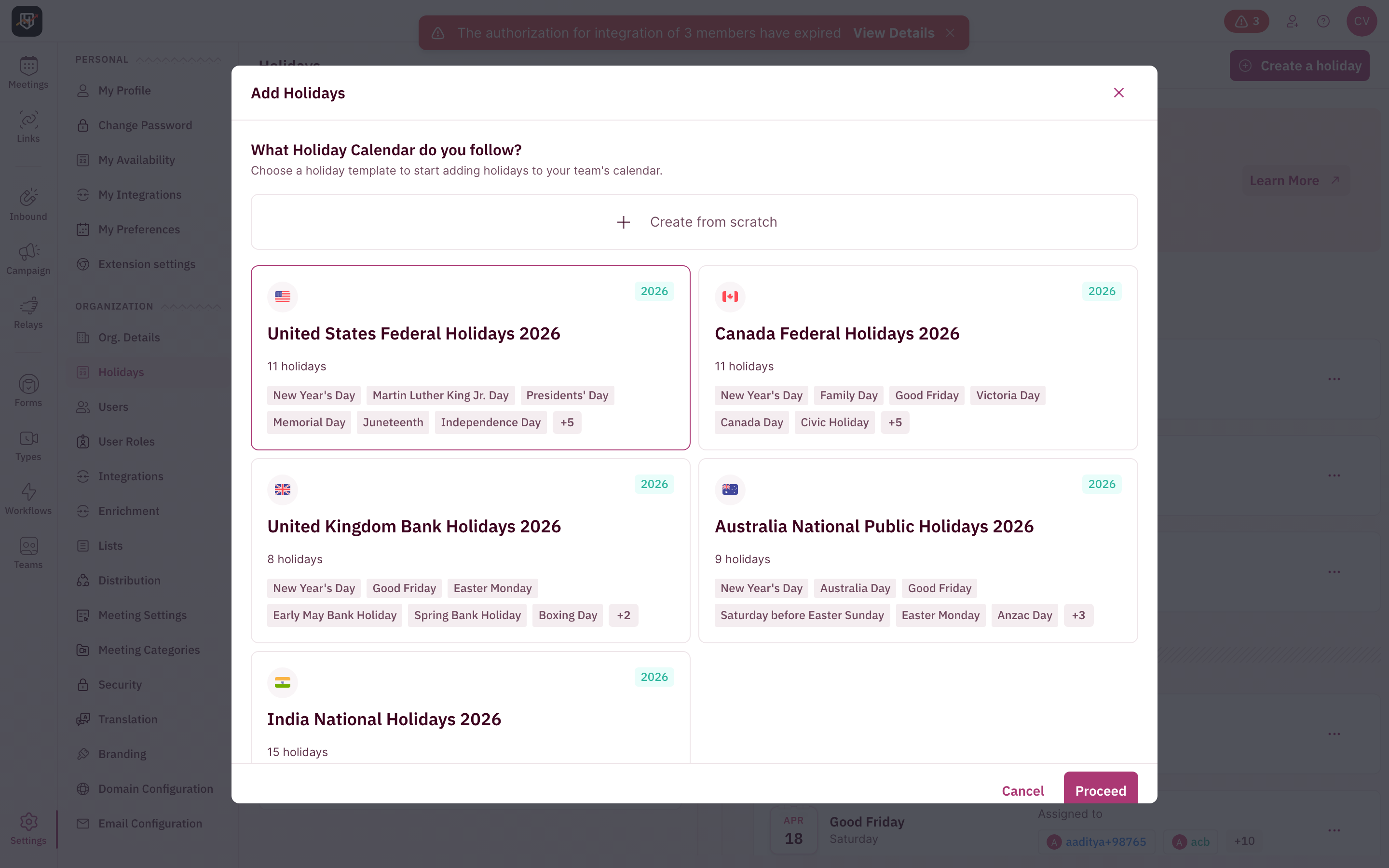Select the Canada Federal Holidays 2026 template
The height and width of the screenshot is (868, 1389).
click(x=917, y=357)
